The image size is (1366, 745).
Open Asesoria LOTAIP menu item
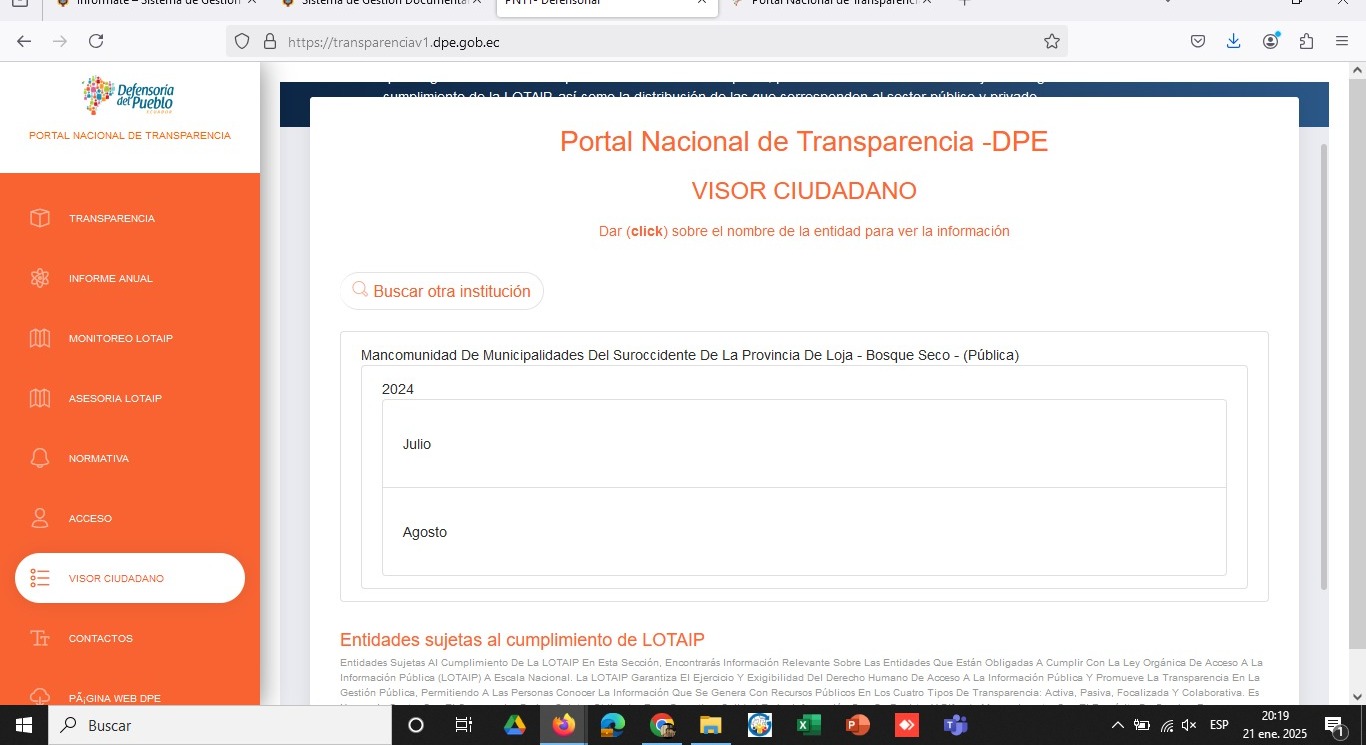coord(115,398)
